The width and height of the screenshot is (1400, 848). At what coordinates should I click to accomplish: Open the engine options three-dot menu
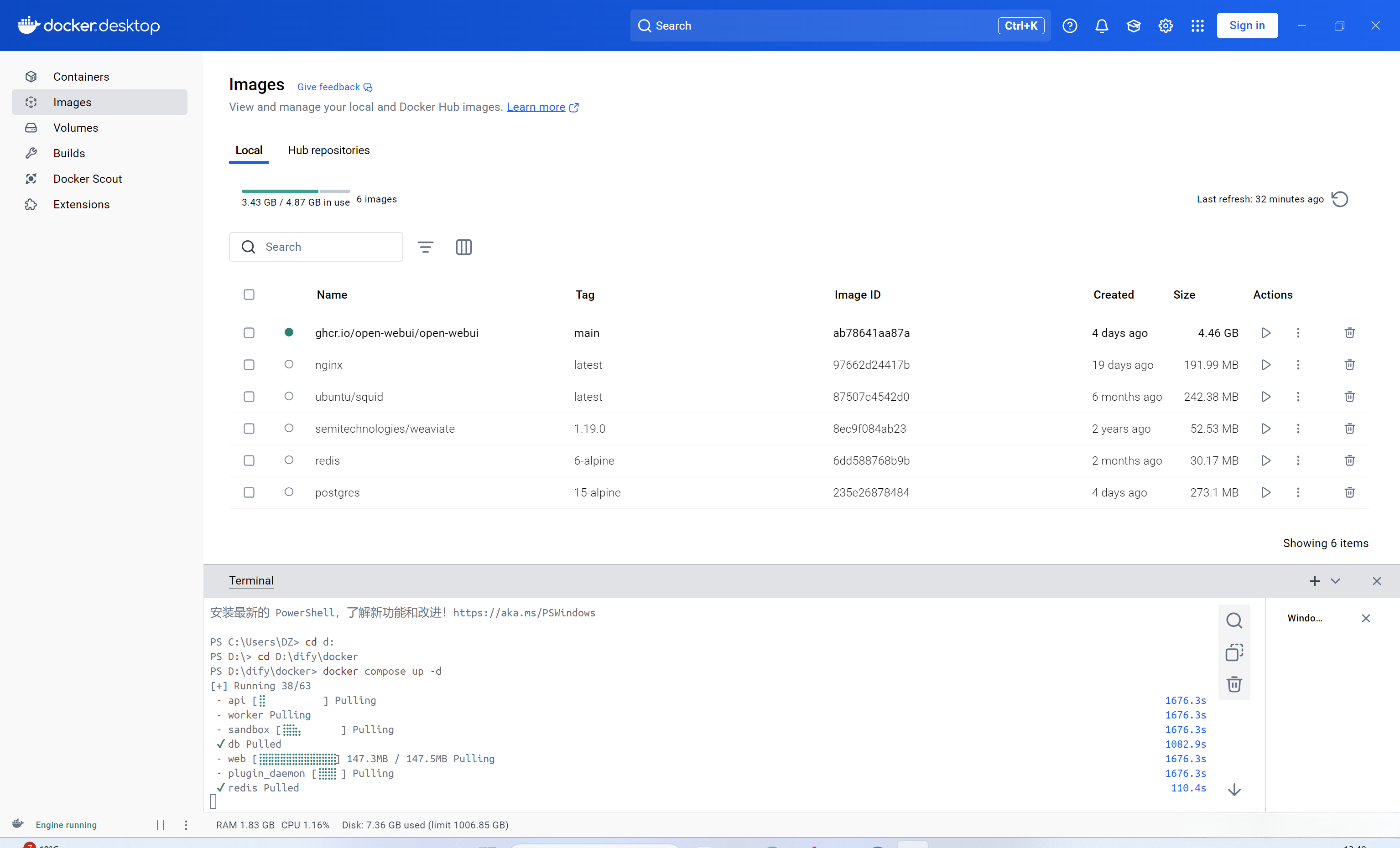186,825
